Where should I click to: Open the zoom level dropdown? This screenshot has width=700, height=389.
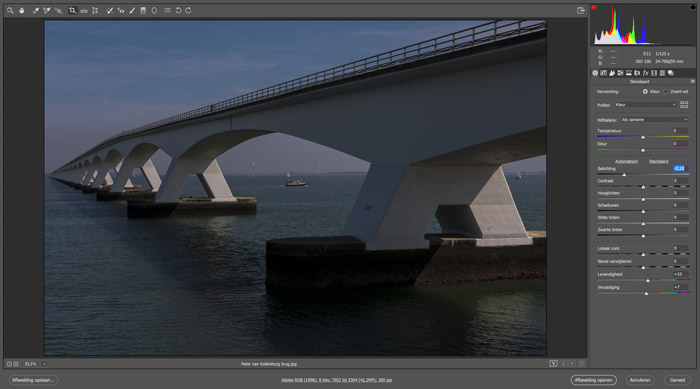pyautogui.click(x=44, y=364)
